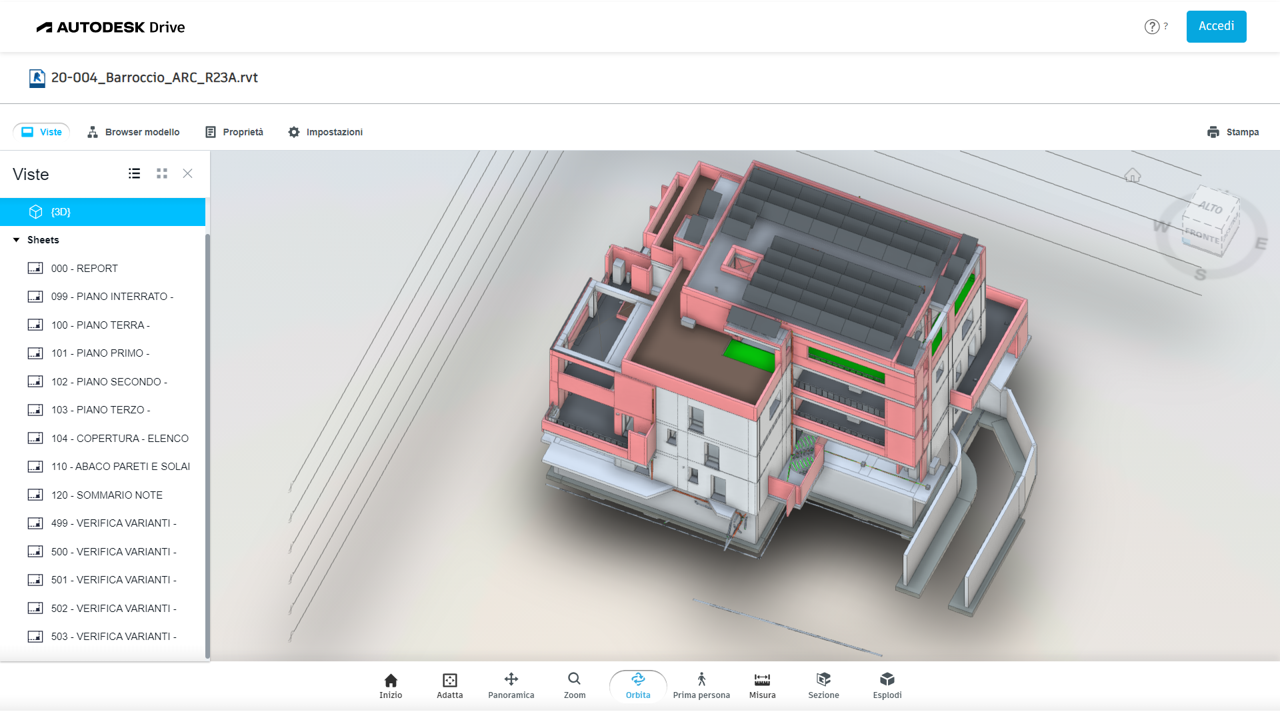Start Prima persona walk mode
This screenshot has height=720, width=1280.
(701, 686)
